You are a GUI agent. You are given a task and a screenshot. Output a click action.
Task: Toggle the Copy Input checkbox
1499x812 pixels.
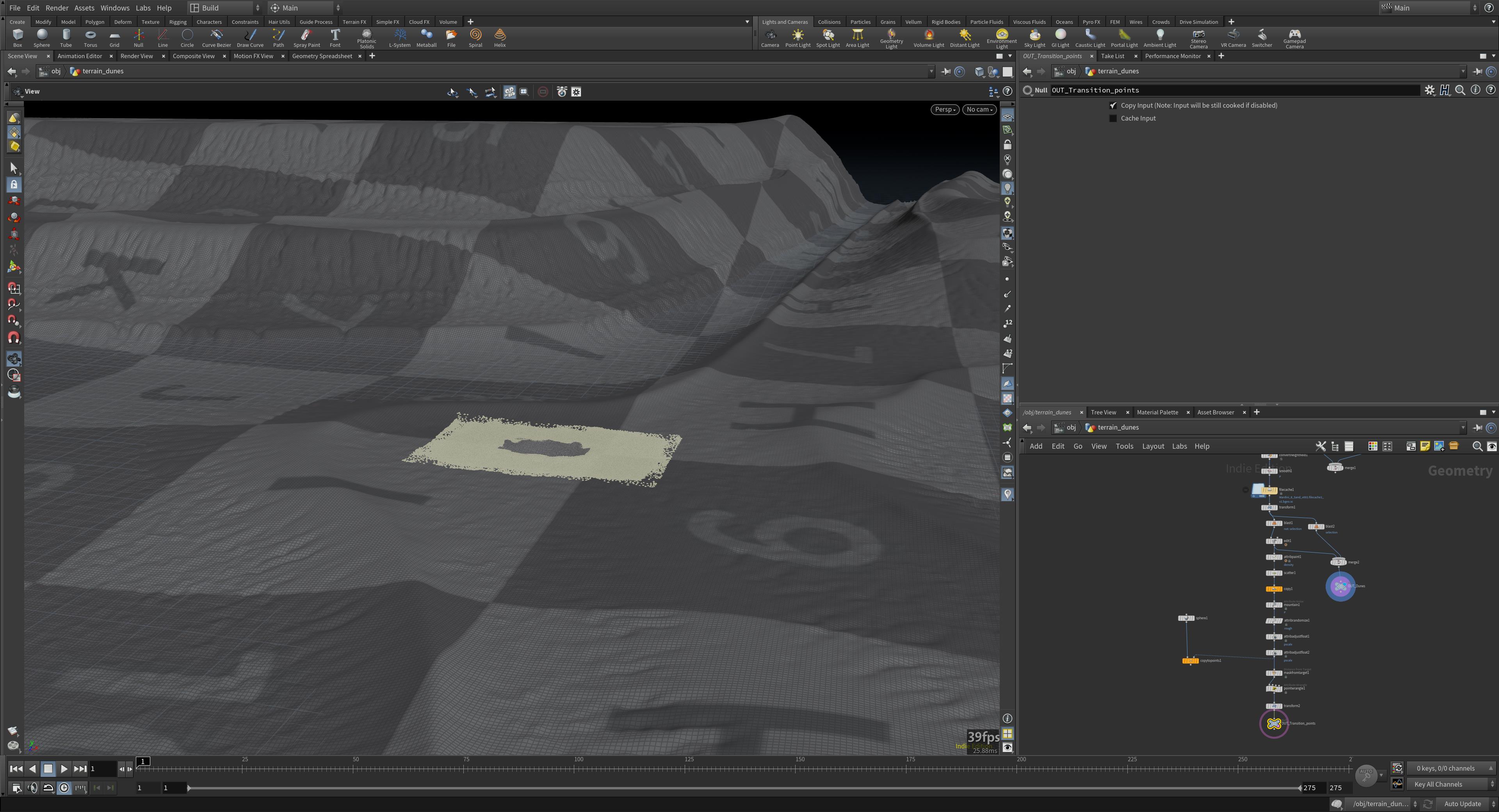tap(1113, 105)
